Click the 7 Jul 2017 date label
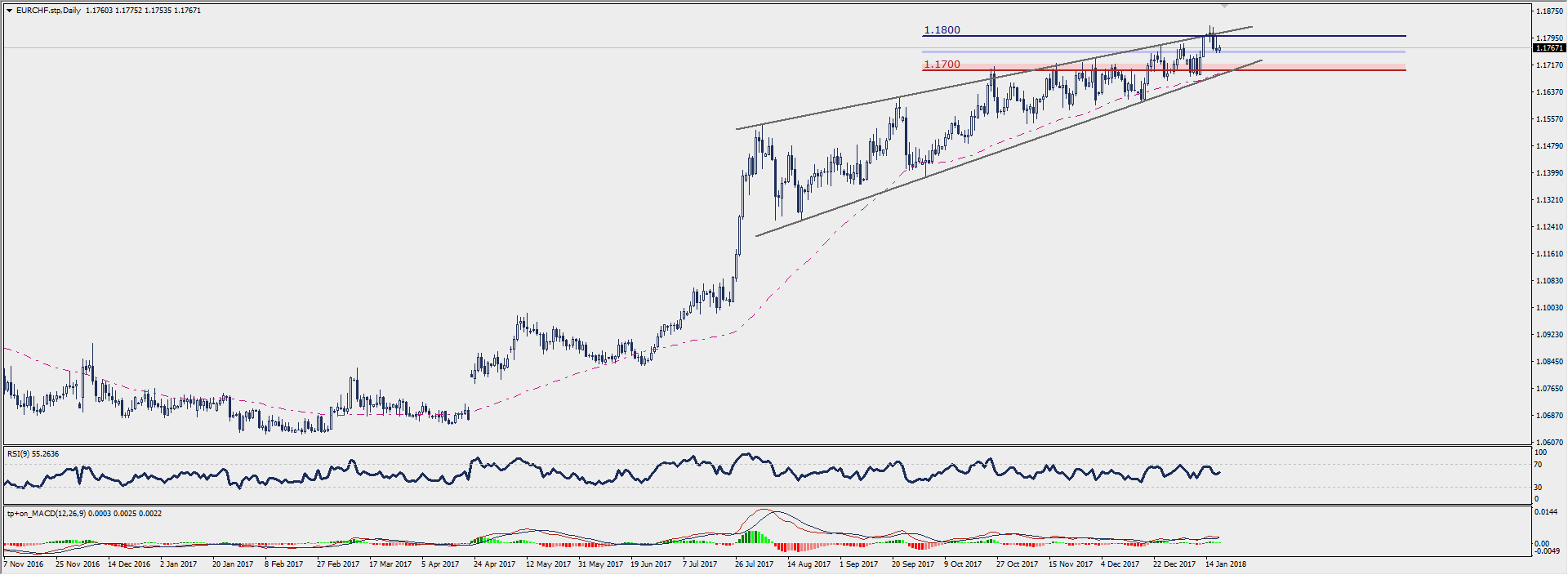The width and height of the screenshot is (1568, 575). tap(700, 564)
